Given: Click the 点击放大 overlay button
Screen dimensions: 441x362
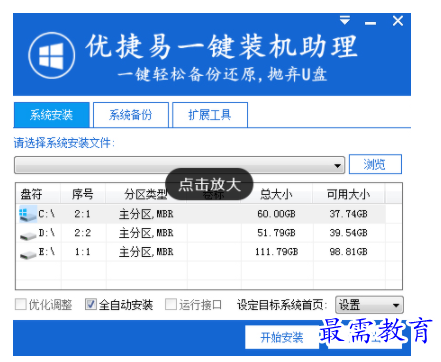Looking at the screenshot, I should (x=209, y=184).
